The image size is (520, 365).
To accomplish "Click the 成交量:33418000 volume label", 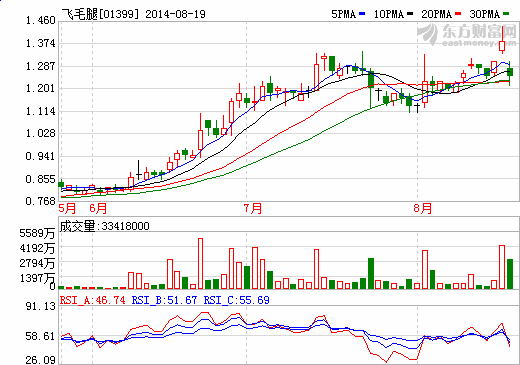I will pyautogui.click(x=104, y=226).
